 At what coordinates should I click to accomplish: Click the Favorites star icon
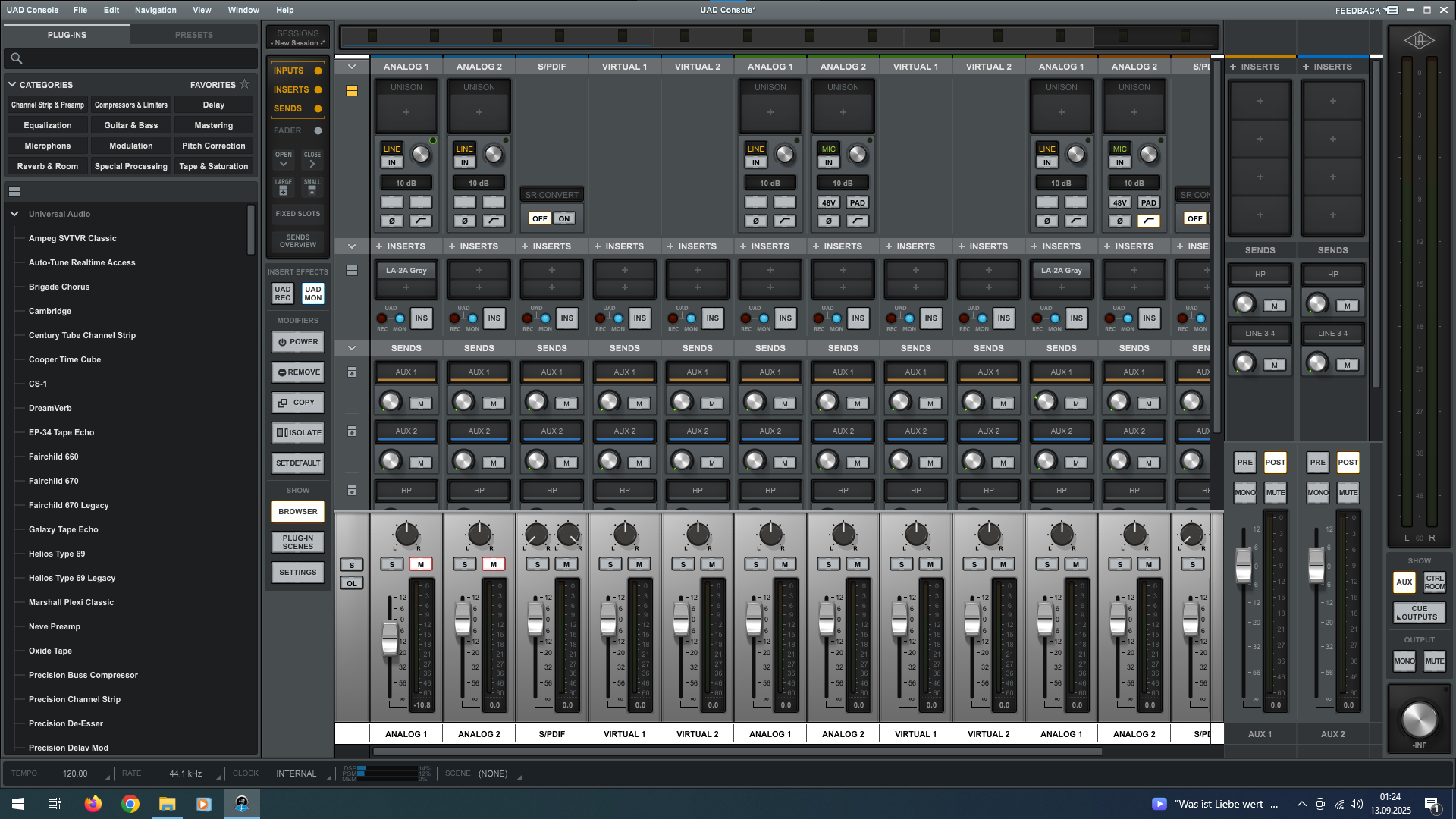[244, 84]
